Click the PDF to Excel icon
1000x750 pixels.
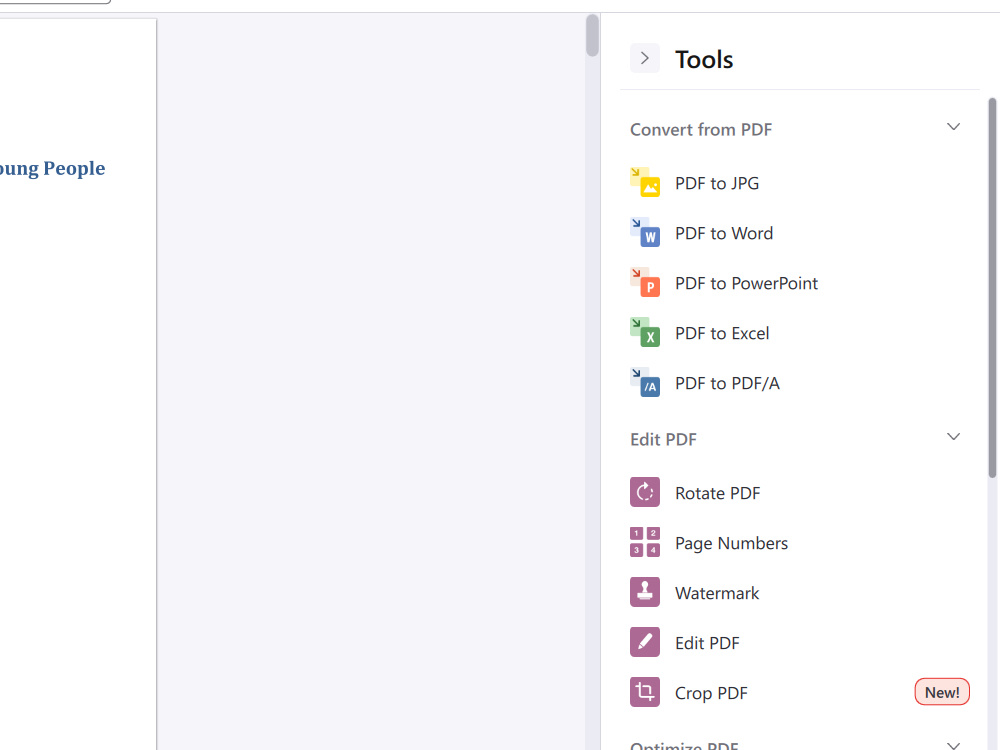click(645, 333)
